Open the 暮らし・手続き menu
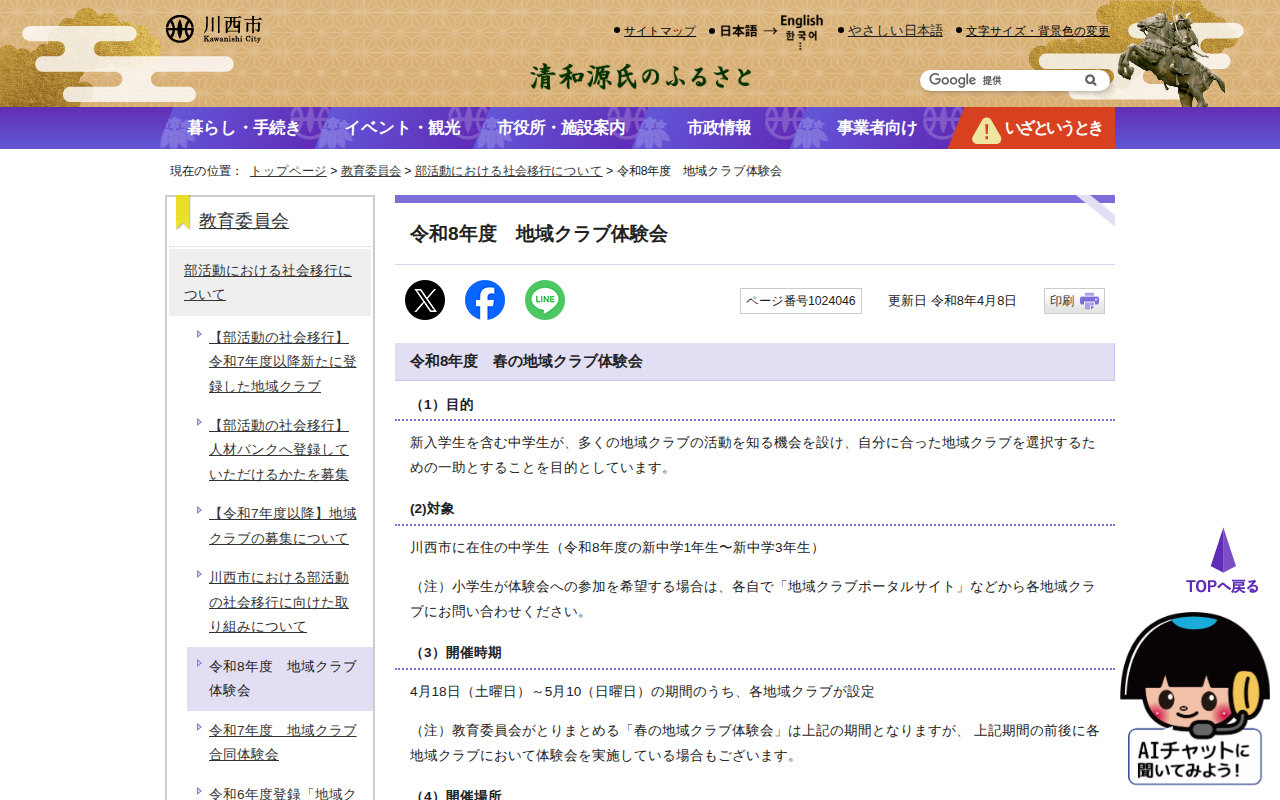This screenshot has height=800, width=1280. (243, 128)
